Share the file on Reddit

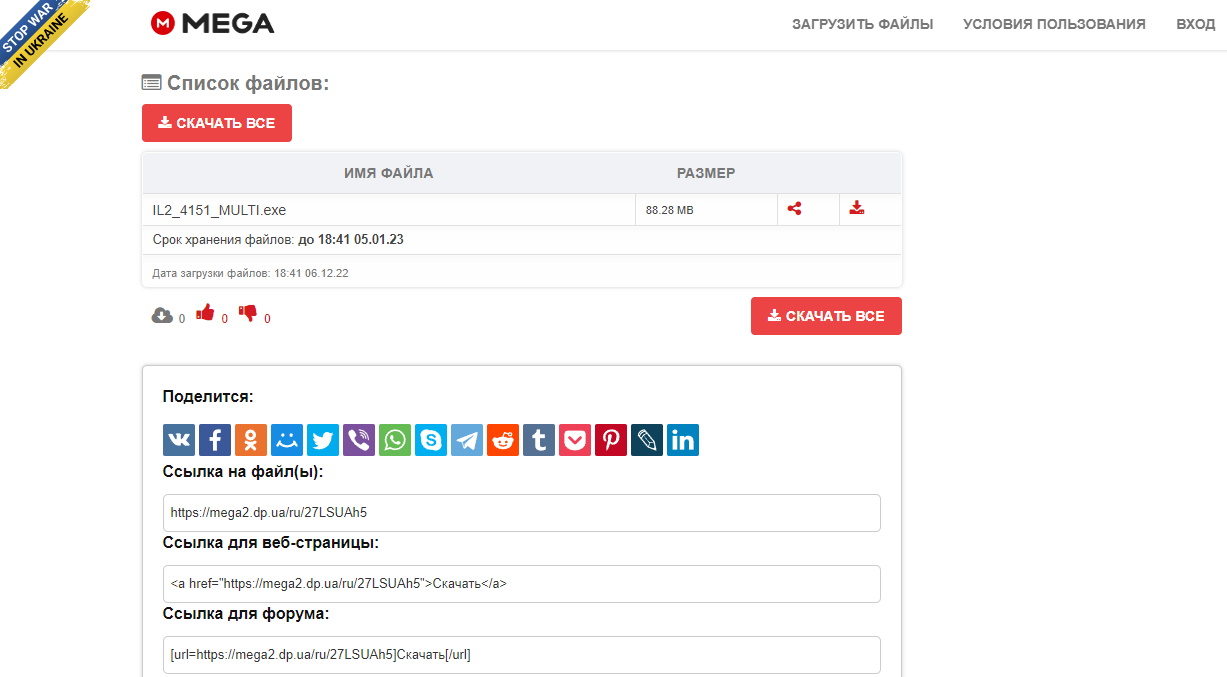(503, 440)
